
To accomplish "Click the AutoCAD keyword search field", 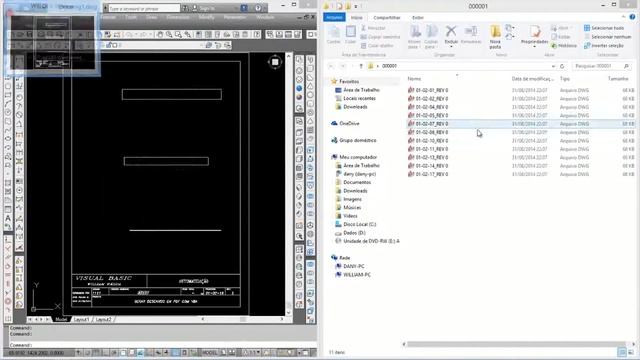I will click(x=144, y=8).
